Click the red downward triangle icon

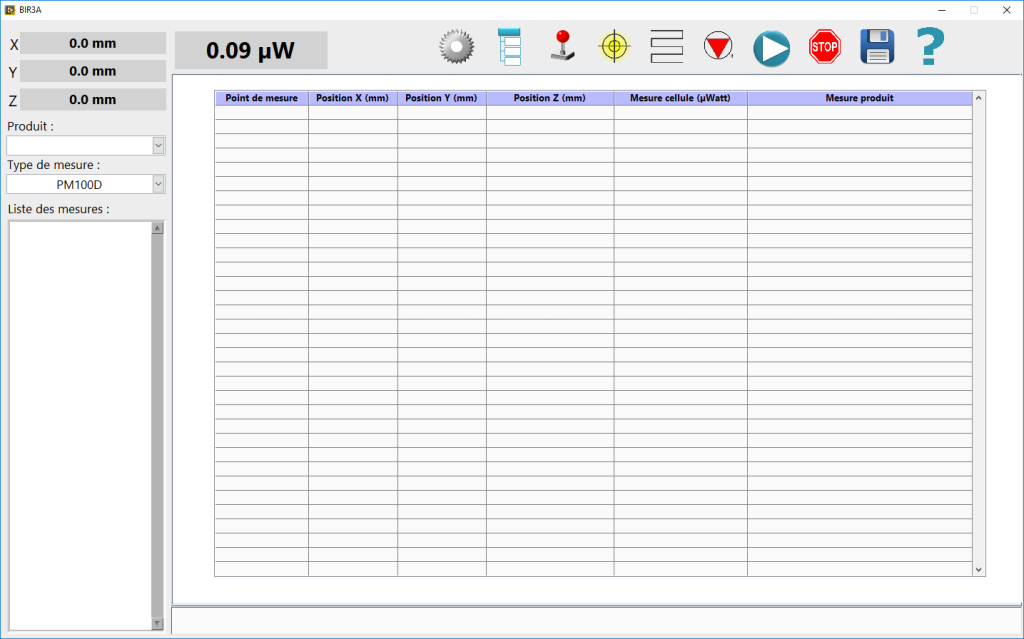[x=718, y=46]
